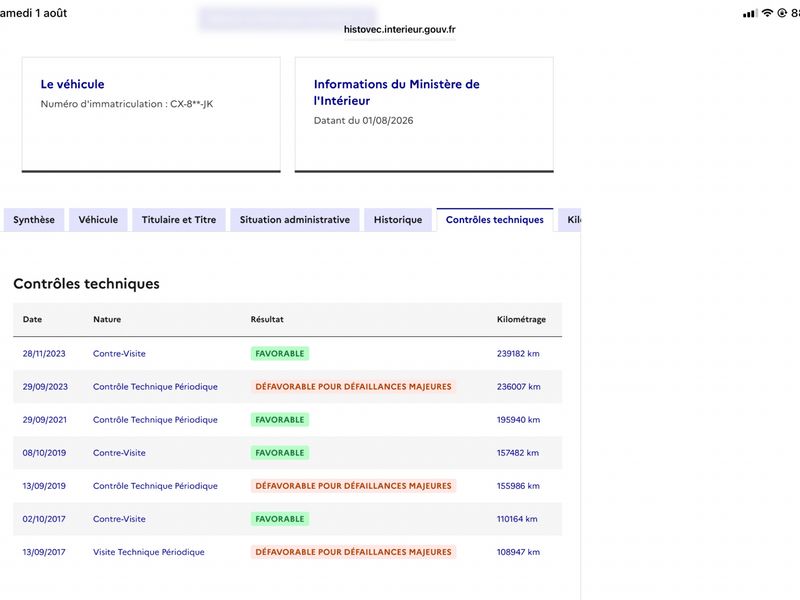The height and width of the screenshot is (600, 800).
Task: Click the date 28/11/2023
Action: click(x=44, y=354)
